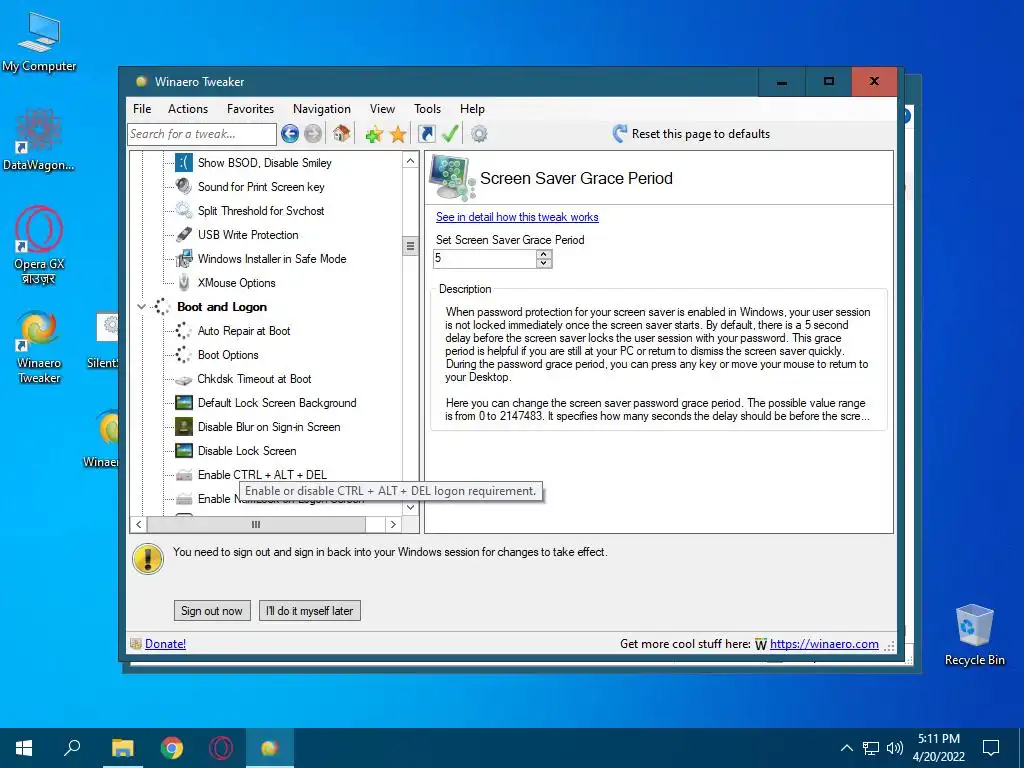Open Opera GX desktop shortcut
This screenshot has height=768, width=1024.
(x=39, y=245)
